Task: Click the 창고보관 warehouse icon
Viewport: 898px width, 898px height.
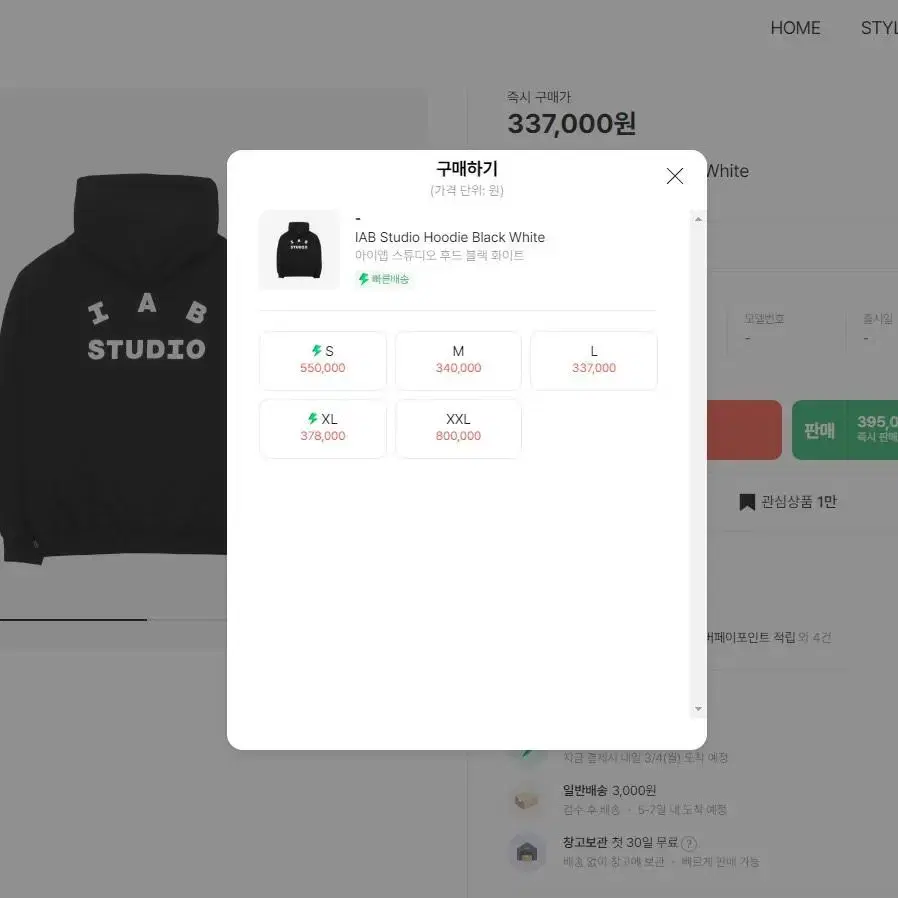Action: click(x=526, y=852)
